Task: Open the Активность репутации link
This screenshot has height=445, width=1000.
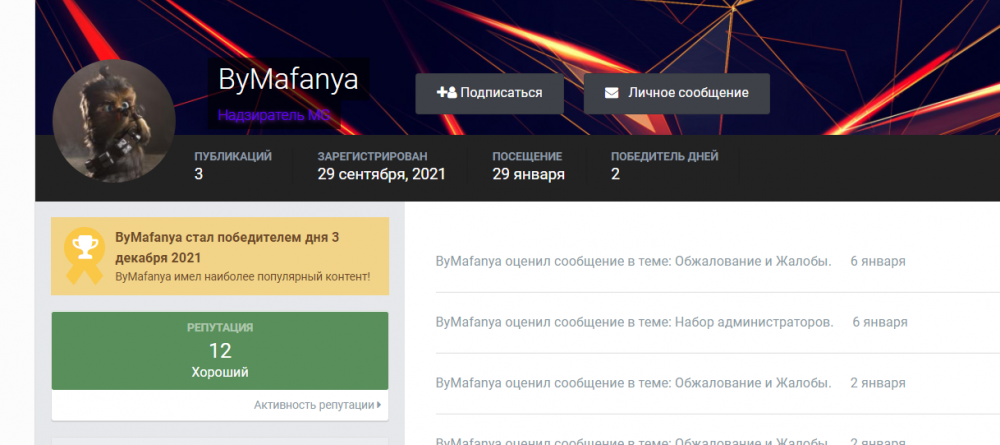Action: [x=313, y=405]
